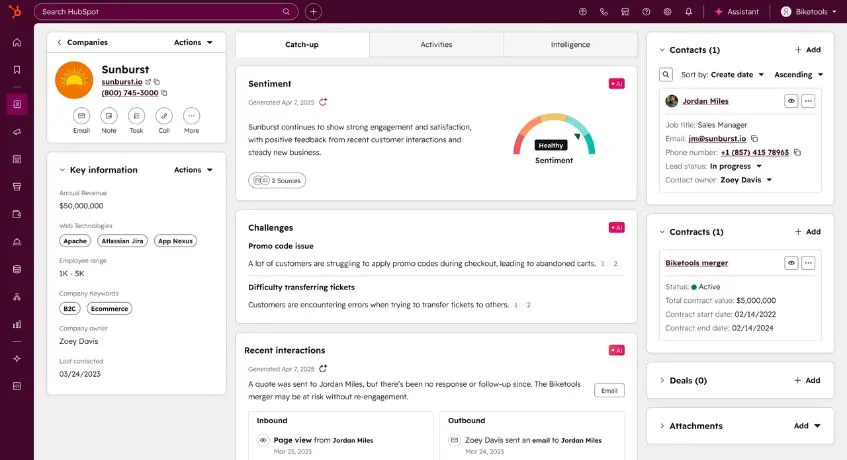Switch to the Activities tab

click(436, 44)
